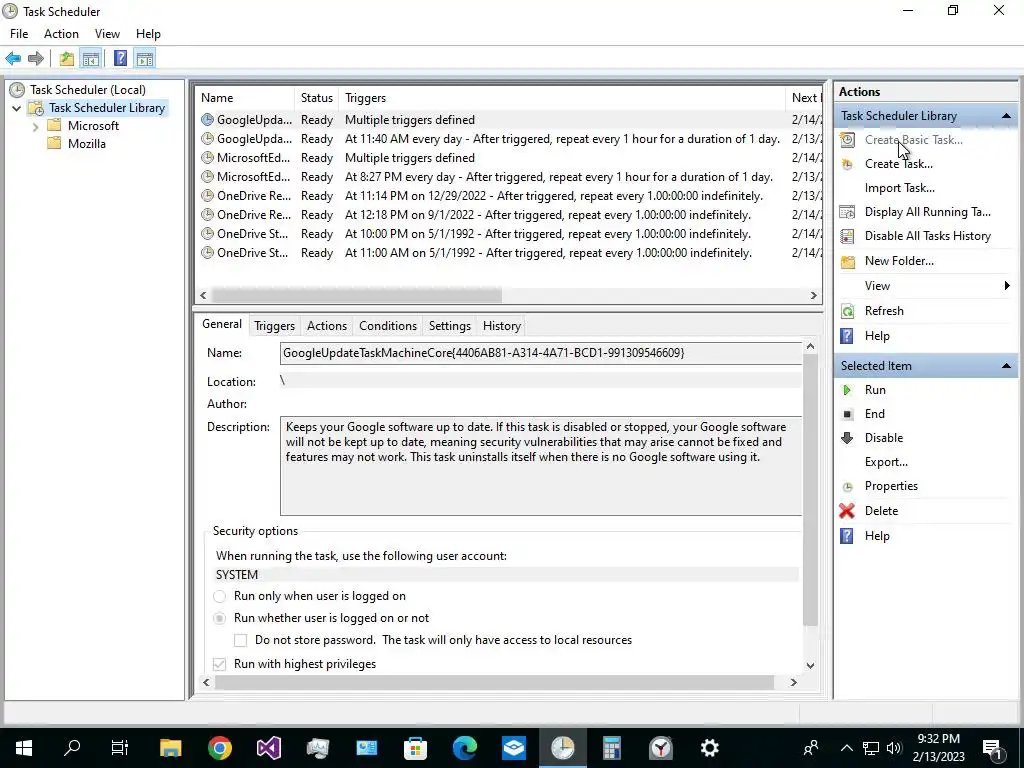Open Microsoft Edge from the taskbar
1024x768 pixels.
[x=464, y=748]
